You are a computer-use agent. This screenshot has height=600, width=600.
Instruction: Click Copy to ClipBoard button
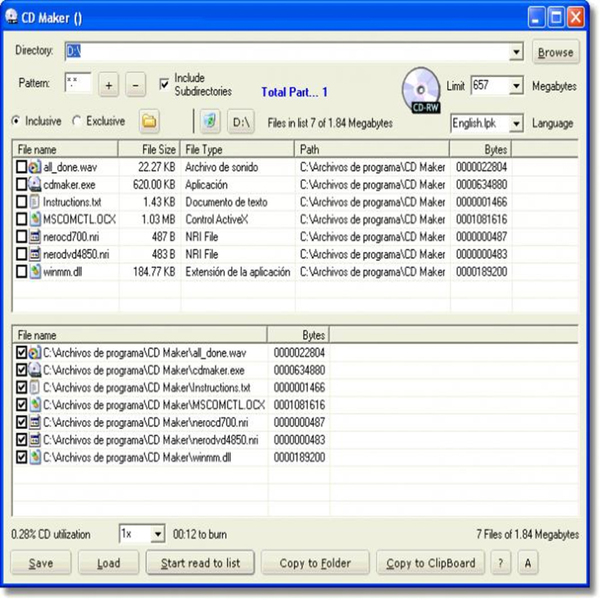coord(430,563)
